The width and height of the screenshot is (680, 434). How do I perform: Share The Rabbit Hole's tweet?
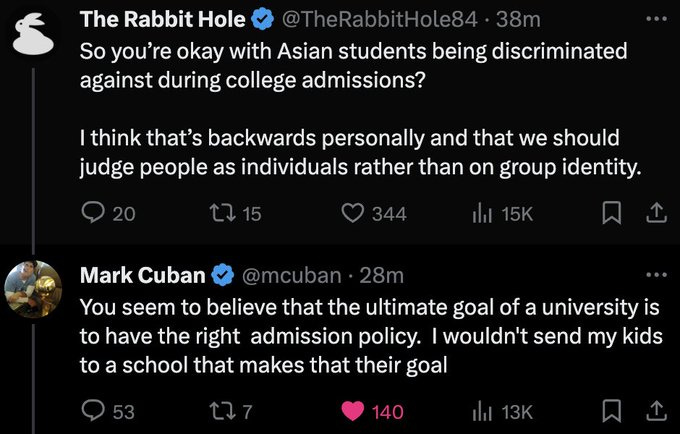(656, 214)
